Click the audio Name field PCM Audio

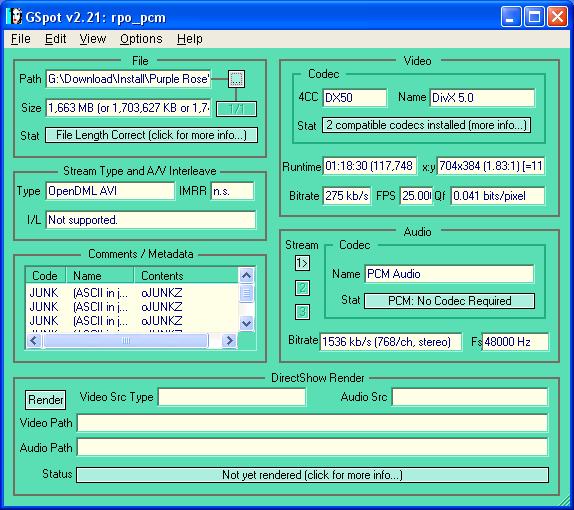coord(449,274)
